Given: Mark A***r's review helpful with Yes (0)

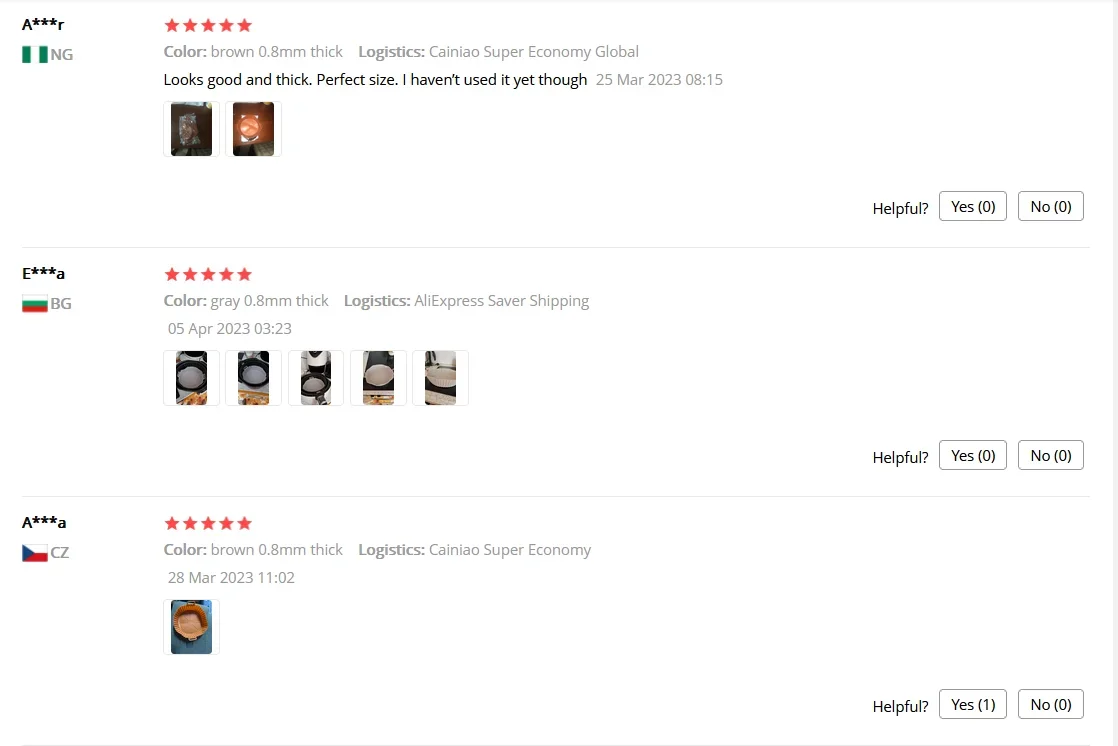Looking at the screenshot, I should [x=973, y=206].
